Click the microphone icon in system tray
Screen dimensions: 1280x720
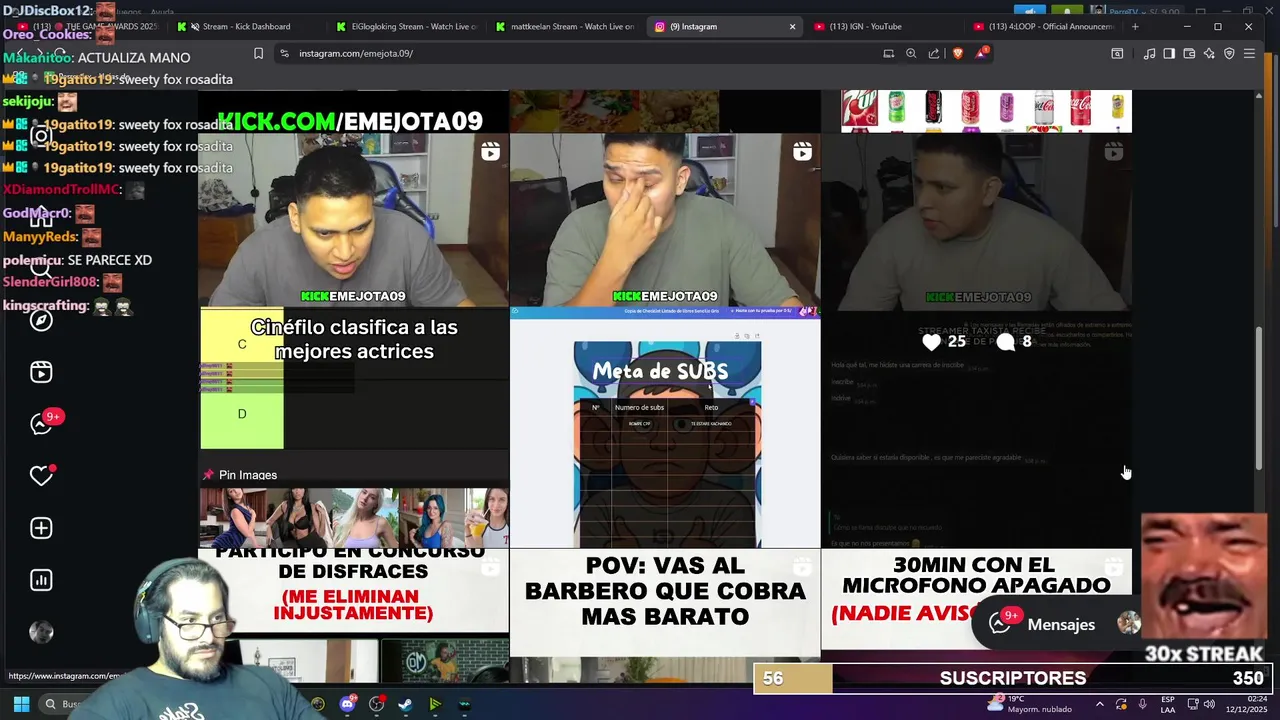[1142, 704]
